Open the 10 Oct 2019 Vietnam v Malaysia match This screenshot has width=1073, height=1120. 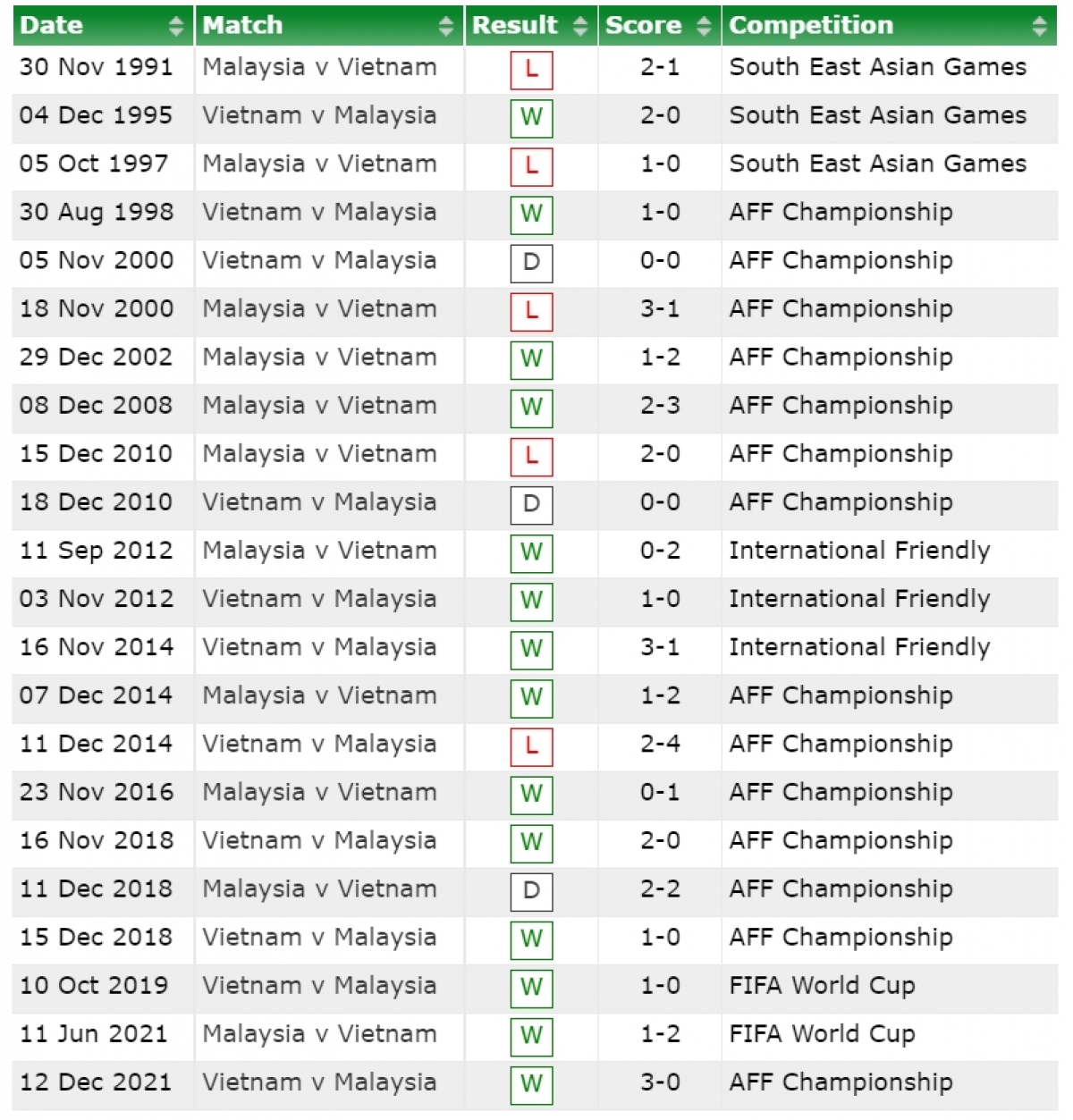point(319,986)
